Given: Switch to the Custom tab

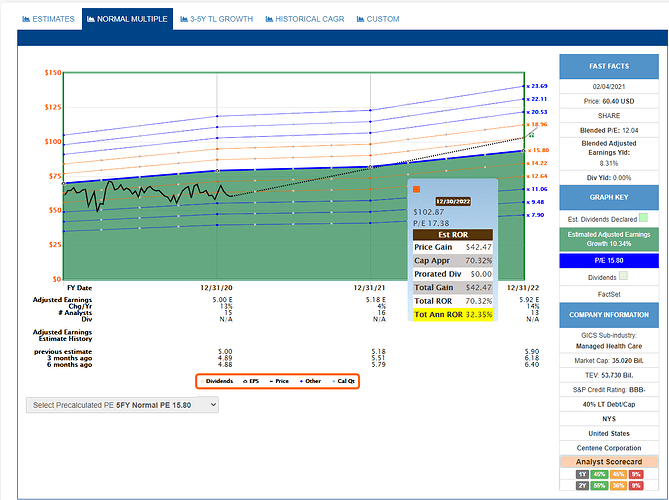Looking at the screenshot, I should [378, 19].
